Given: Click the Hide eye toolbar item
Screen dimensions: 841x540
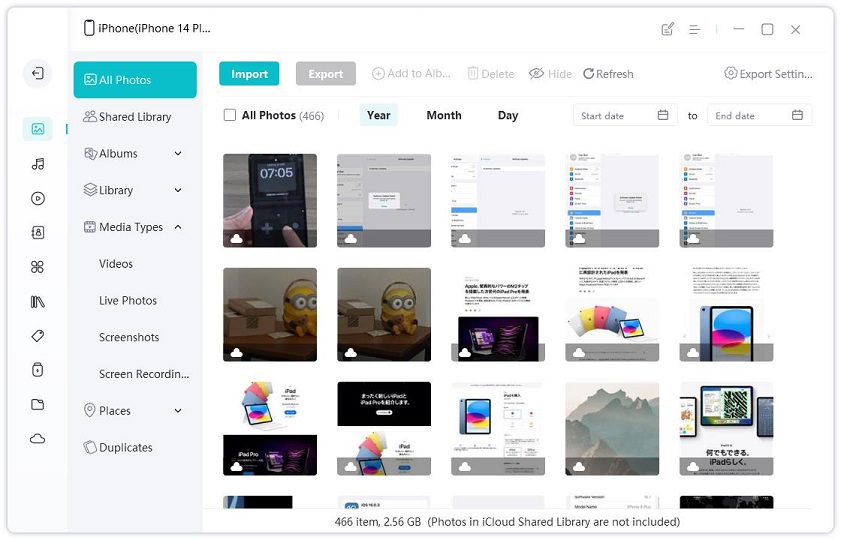Looking at the screenshot, I should point(550,73).
